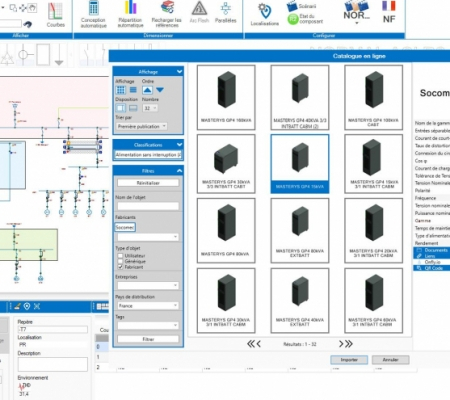Viewport: 450px width, 400px height.
Task: Run Répartition automatique
Action: (x=130, y=14)
